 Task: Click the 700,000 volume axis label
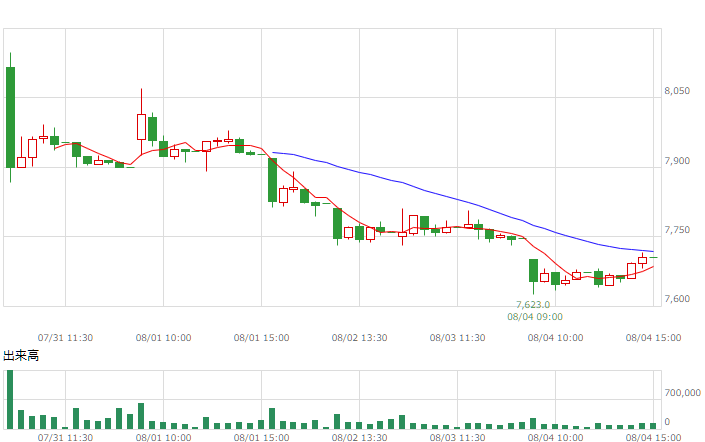pos(683,393)
